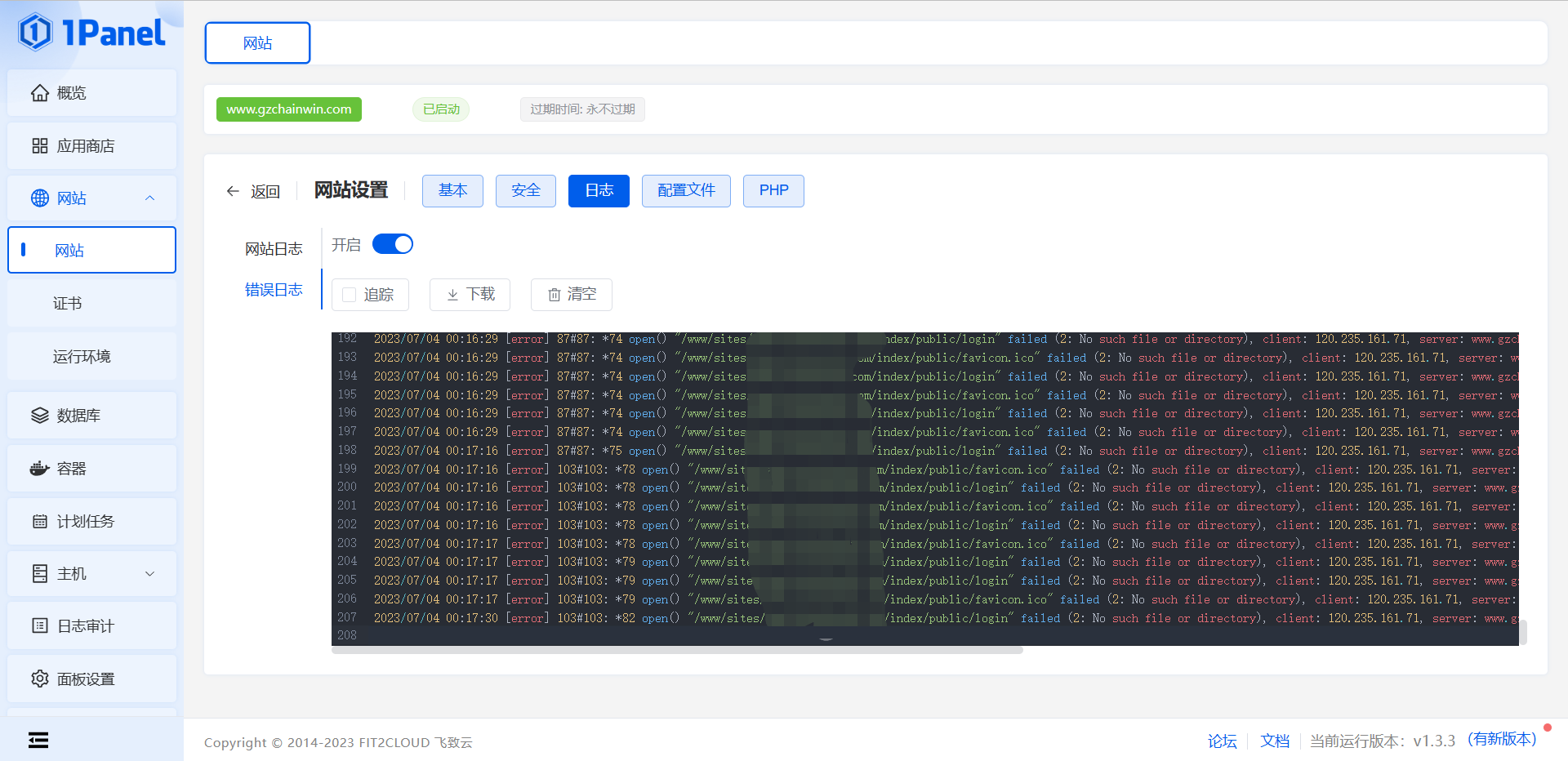Screen dimensions: 1568x761
Task: Click the horizontal scrollbar under the log
Action: (677, 651)
